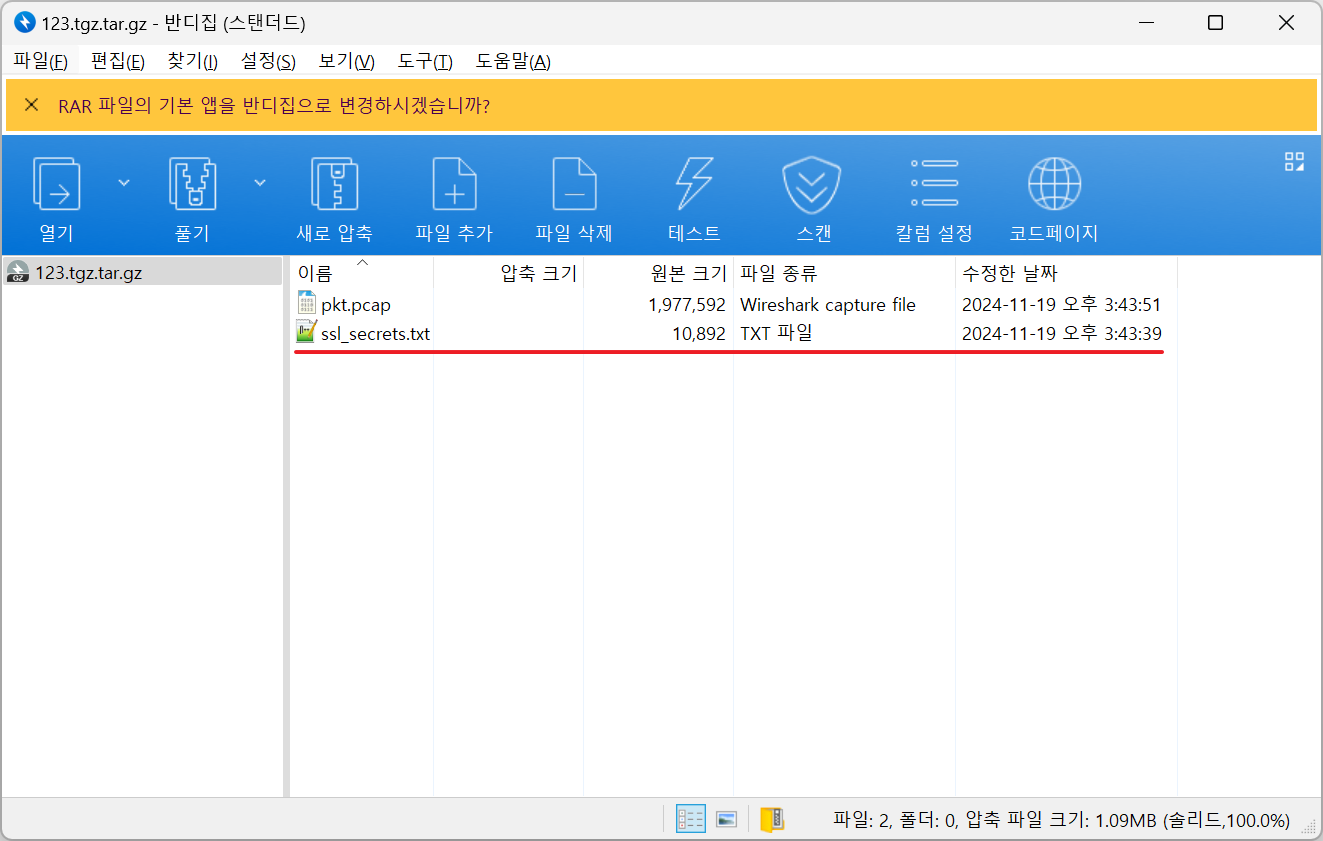Click the 1,977,592 size value
The width and height of the screenshot is (1323, 841).
[x=687, y=305]
